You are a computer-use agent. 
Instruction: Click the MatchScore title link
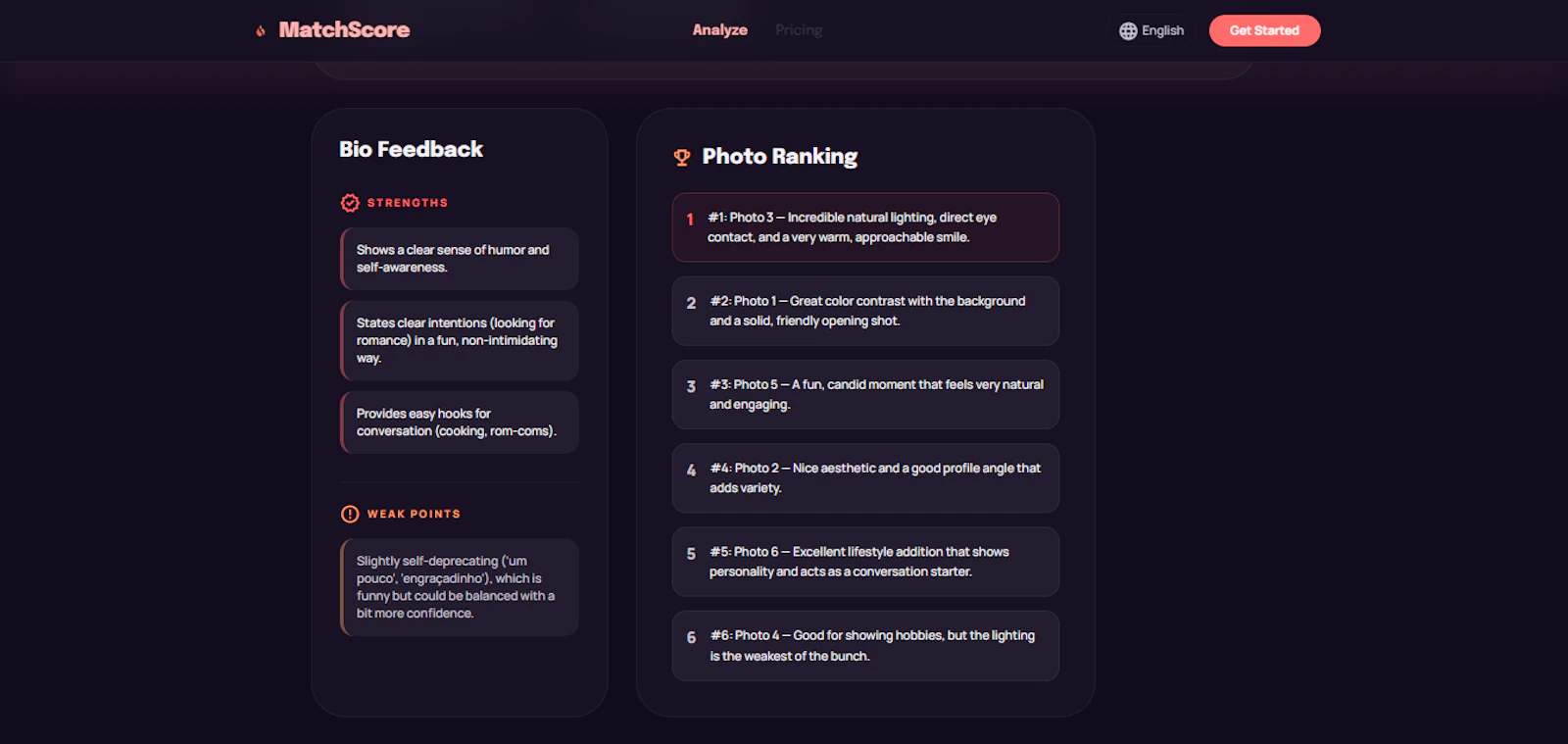pyautogui.click(x=343, y=29)
